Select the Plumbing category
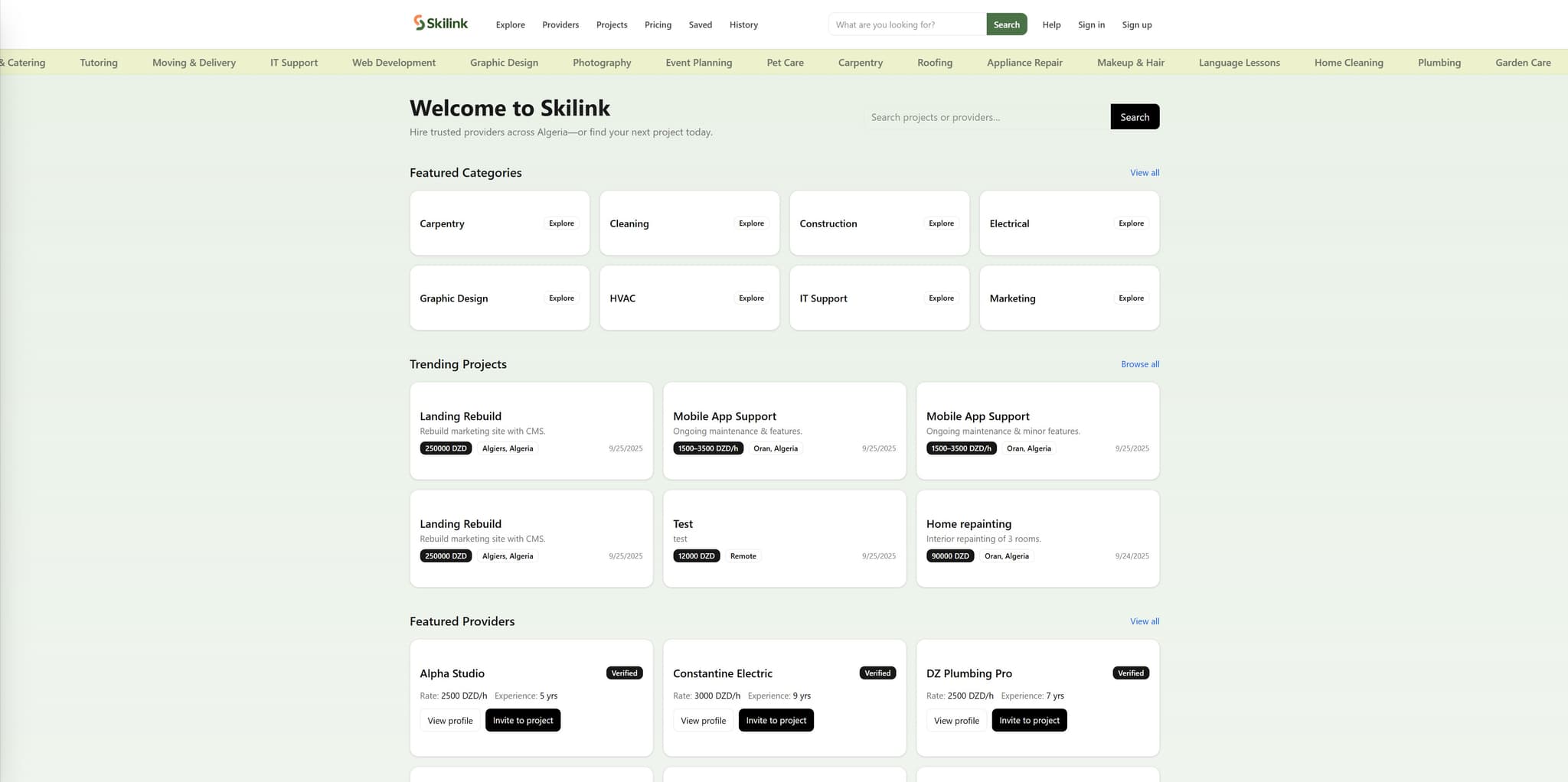The width and height of the screenshot is (1568, 782). point(1439,62)
